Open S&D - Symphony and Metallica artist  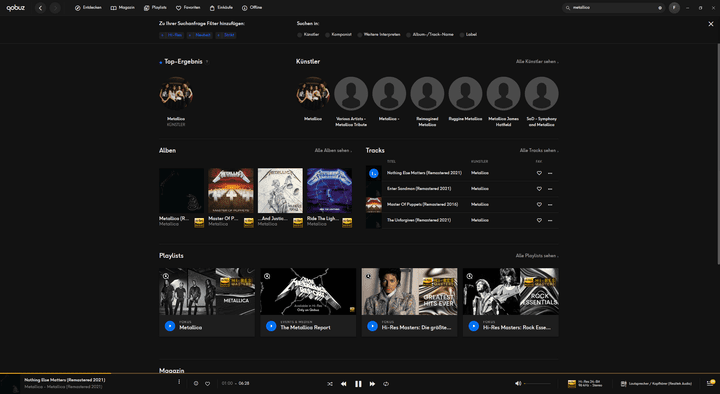tap(541, 94)
